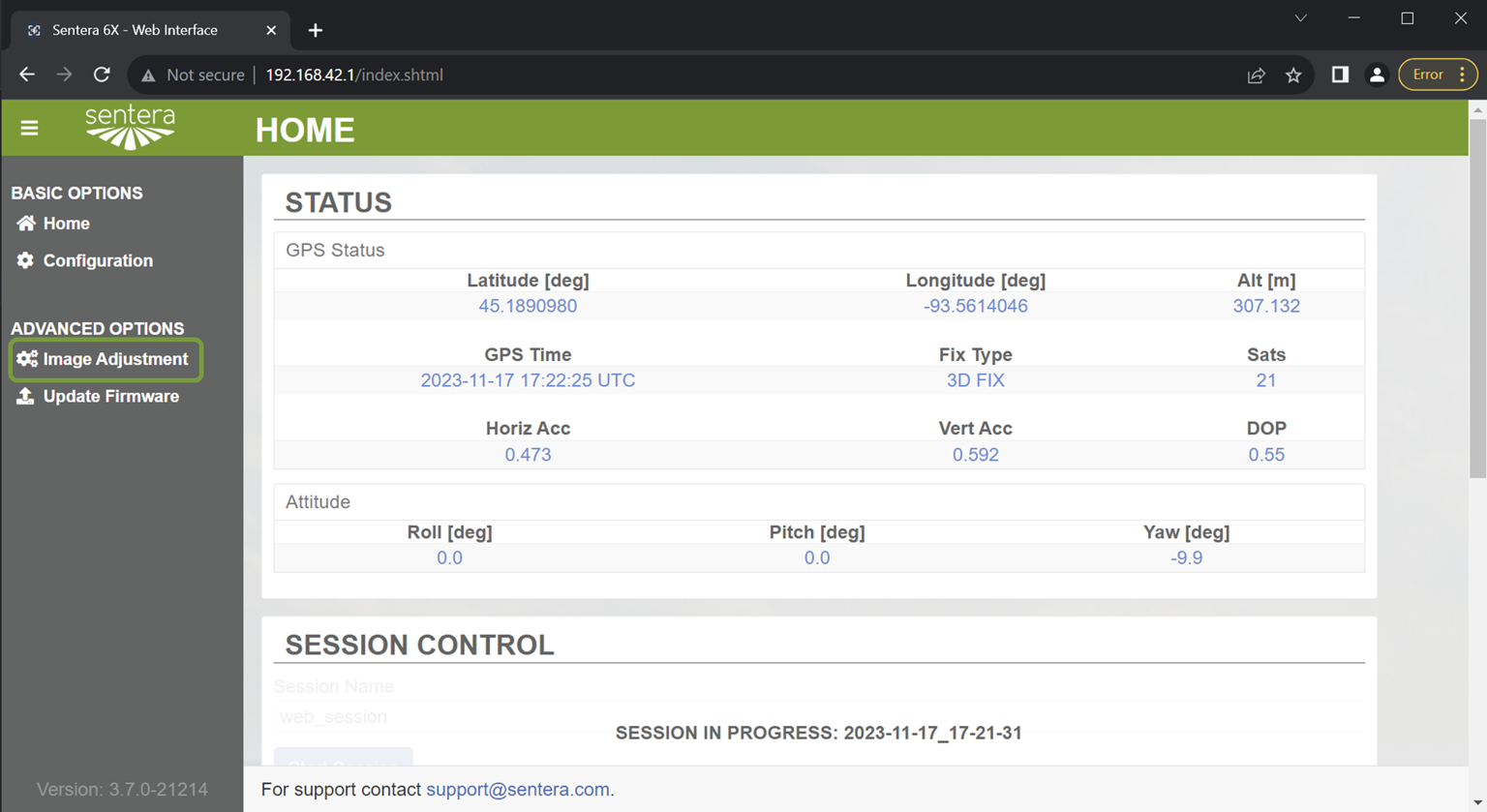Open the Configuration page
The height and width of the screenshot is (812, 1487).
(98, 260)
